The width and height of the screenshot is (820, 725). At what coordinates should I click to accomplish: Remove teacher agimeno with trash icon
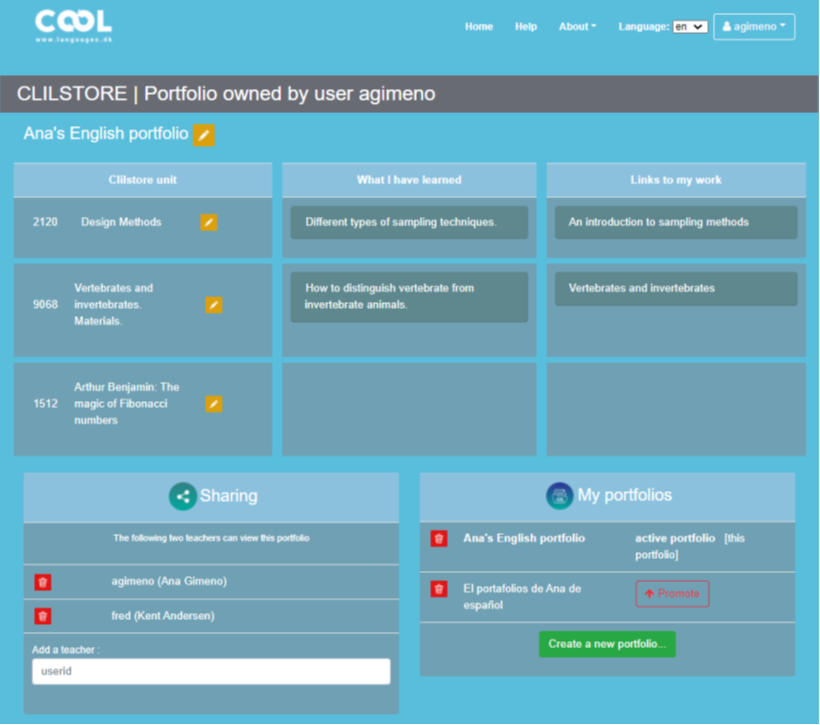(42, 582)
